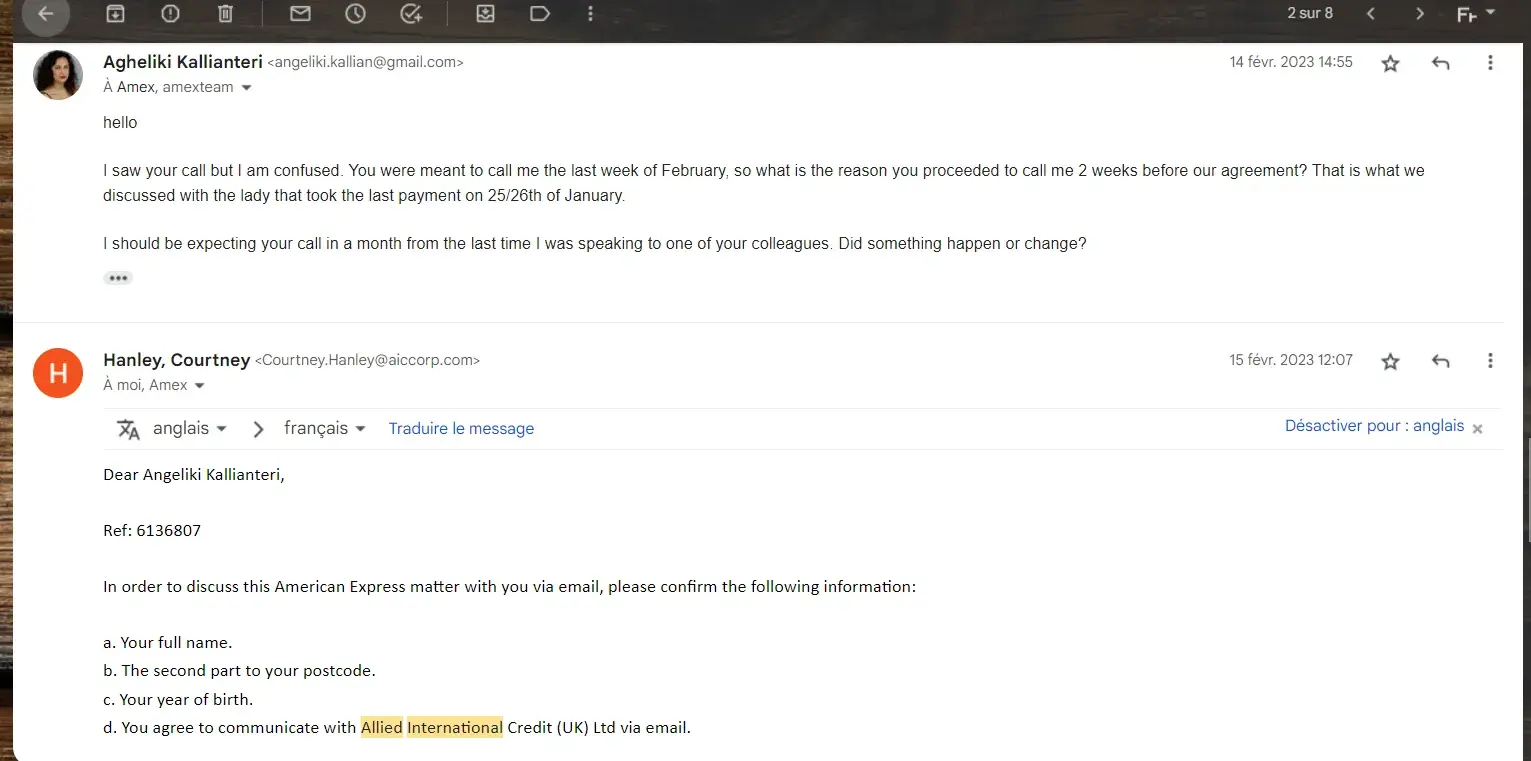
Task: Show trimmed content in first message
Action: pos(118,278)
